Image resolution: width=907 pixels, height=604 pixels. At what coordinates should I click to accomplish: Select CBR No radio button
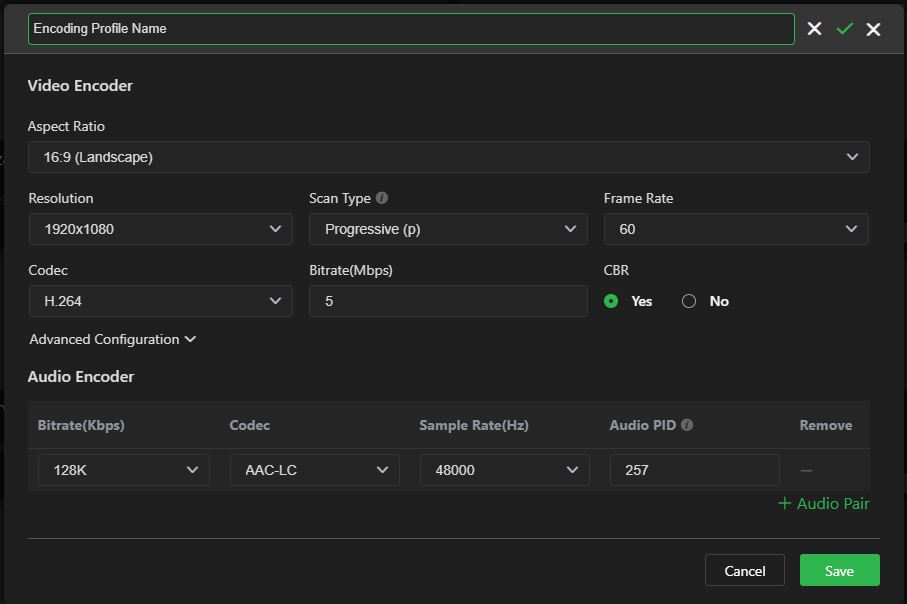(688, 301)
